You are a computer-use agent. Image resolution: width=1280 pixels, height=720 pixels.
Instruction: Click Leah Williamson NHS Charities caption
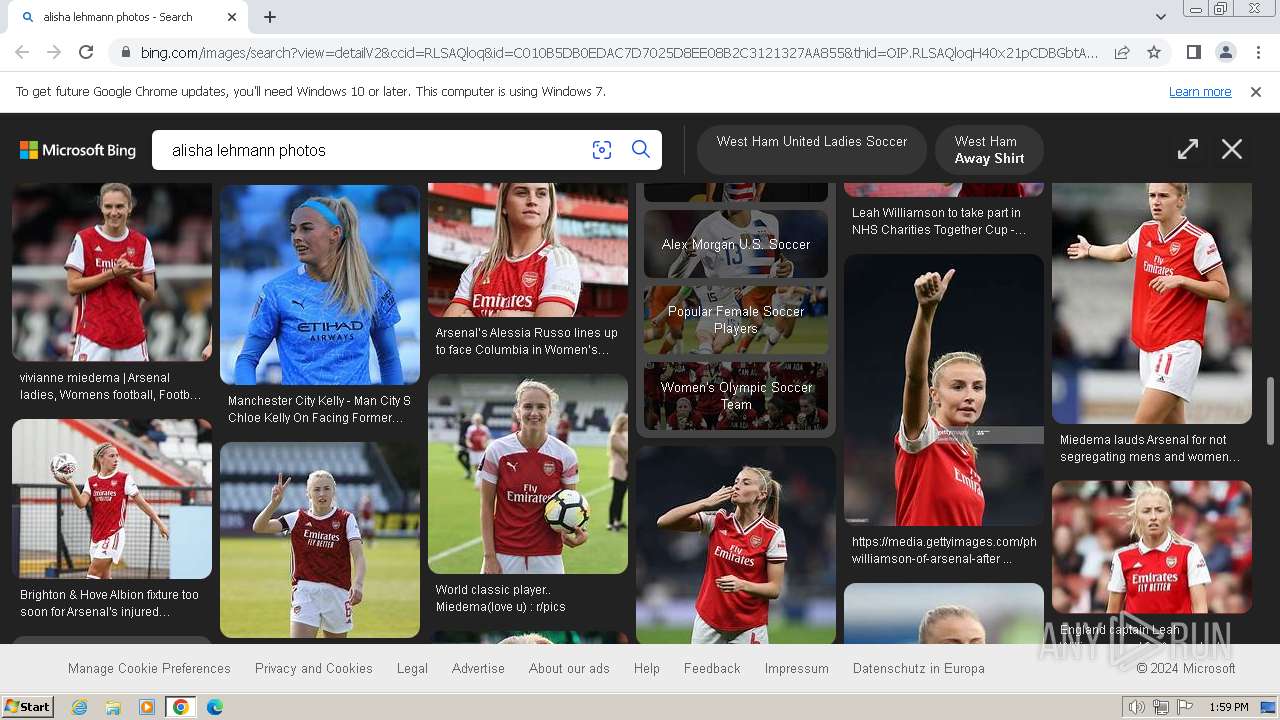pyautogui.click(x=938, y=221)
